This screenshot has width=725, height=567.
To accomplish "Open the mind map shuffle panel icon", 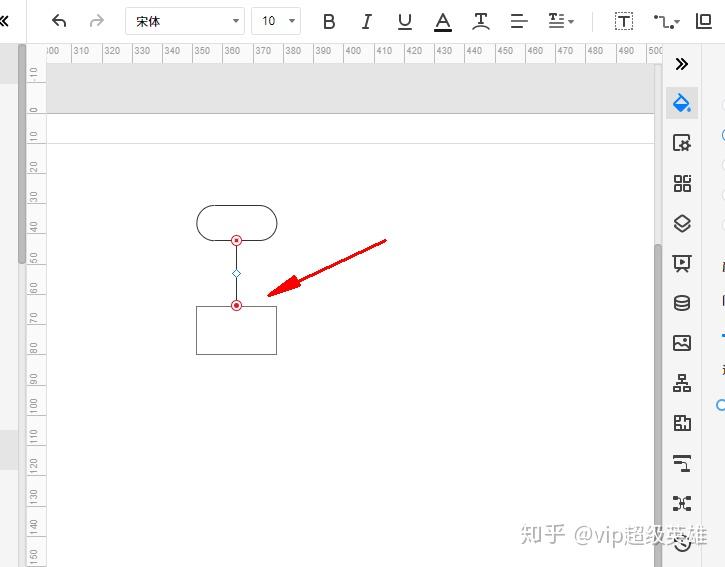I will [x=682, y=503].
